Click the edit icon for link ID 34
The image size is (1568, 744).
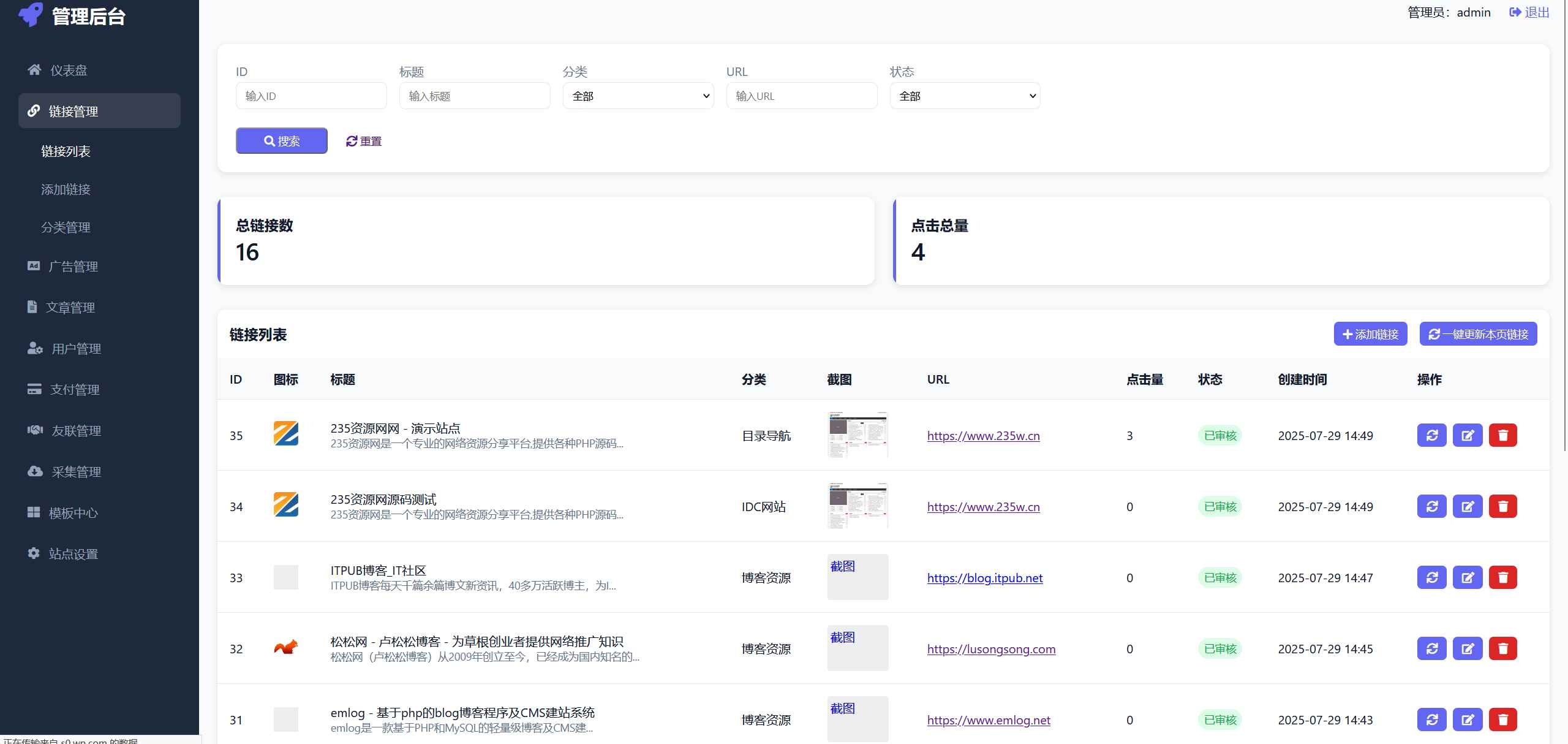[x=1467, y=506]
